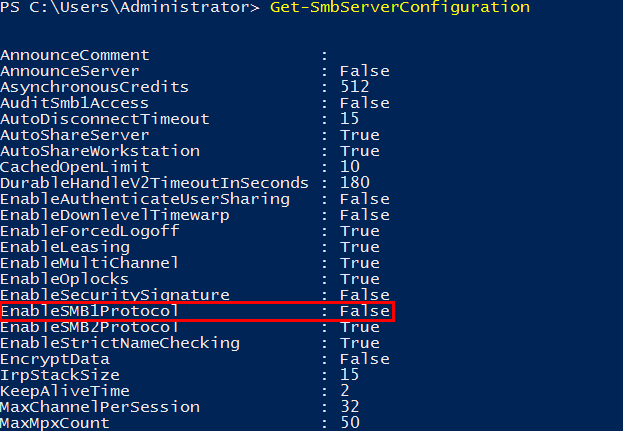Select the EnableSMB1Protocol property name
The width and height of the screenshot is (623, 431).
(x=89, y=311)
